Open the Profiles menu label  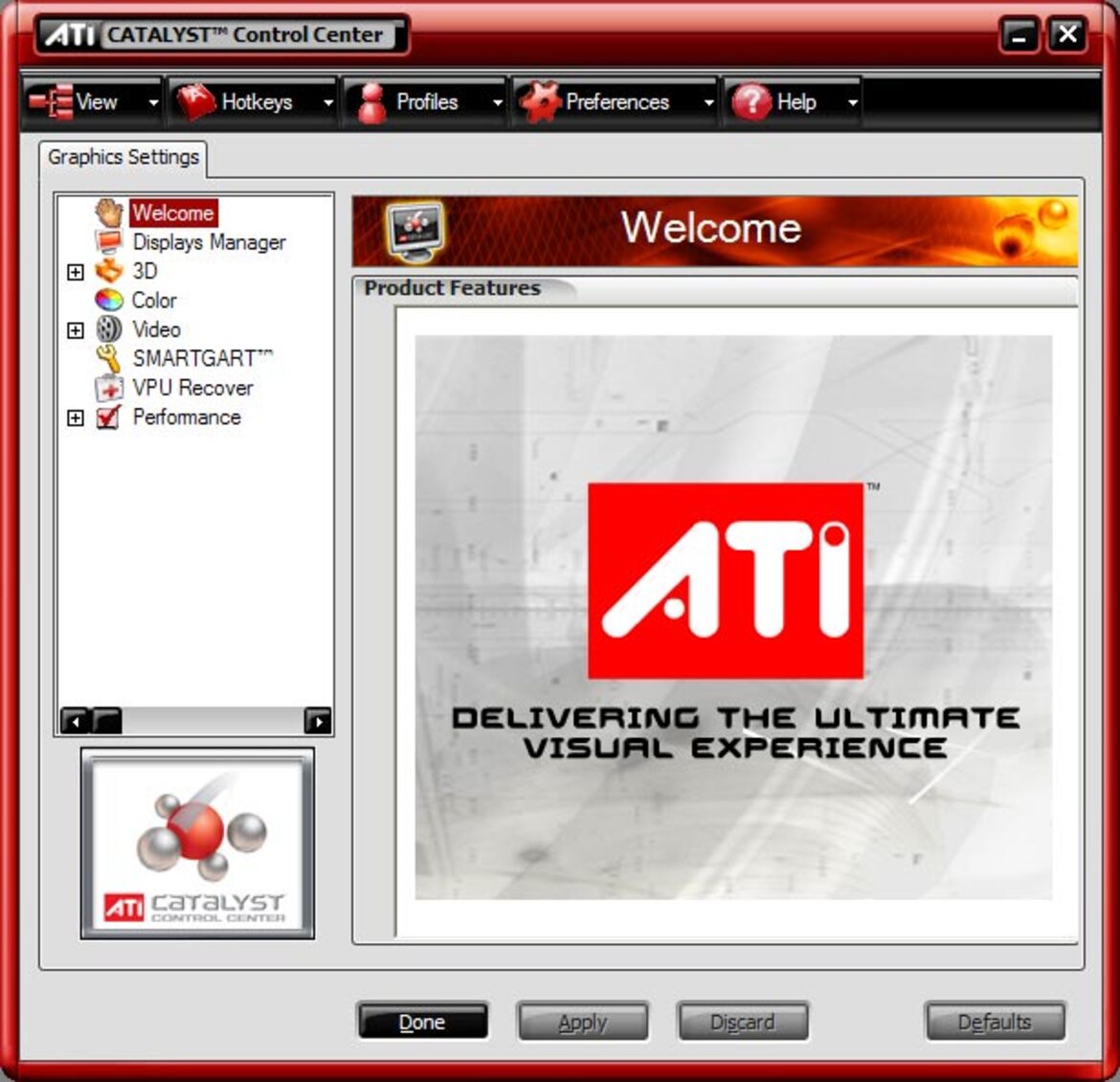click(427, 102)
